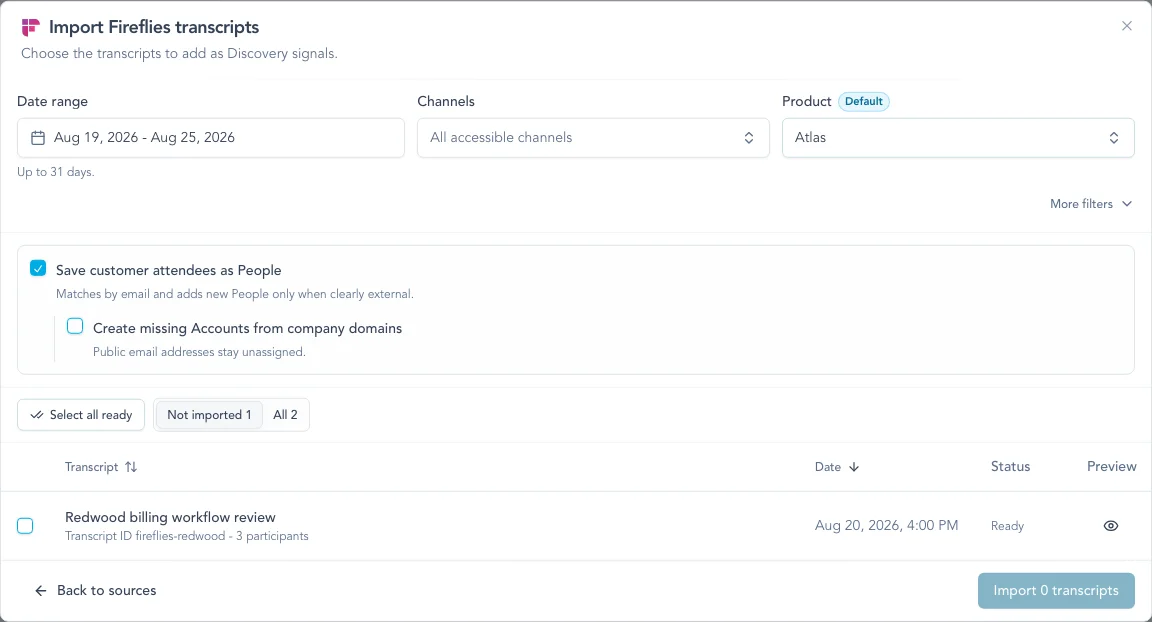Click the Aug 20, 2026, 4:00 PM date
This screenshot has width=1152, height=622.
(x=886, y=525)
